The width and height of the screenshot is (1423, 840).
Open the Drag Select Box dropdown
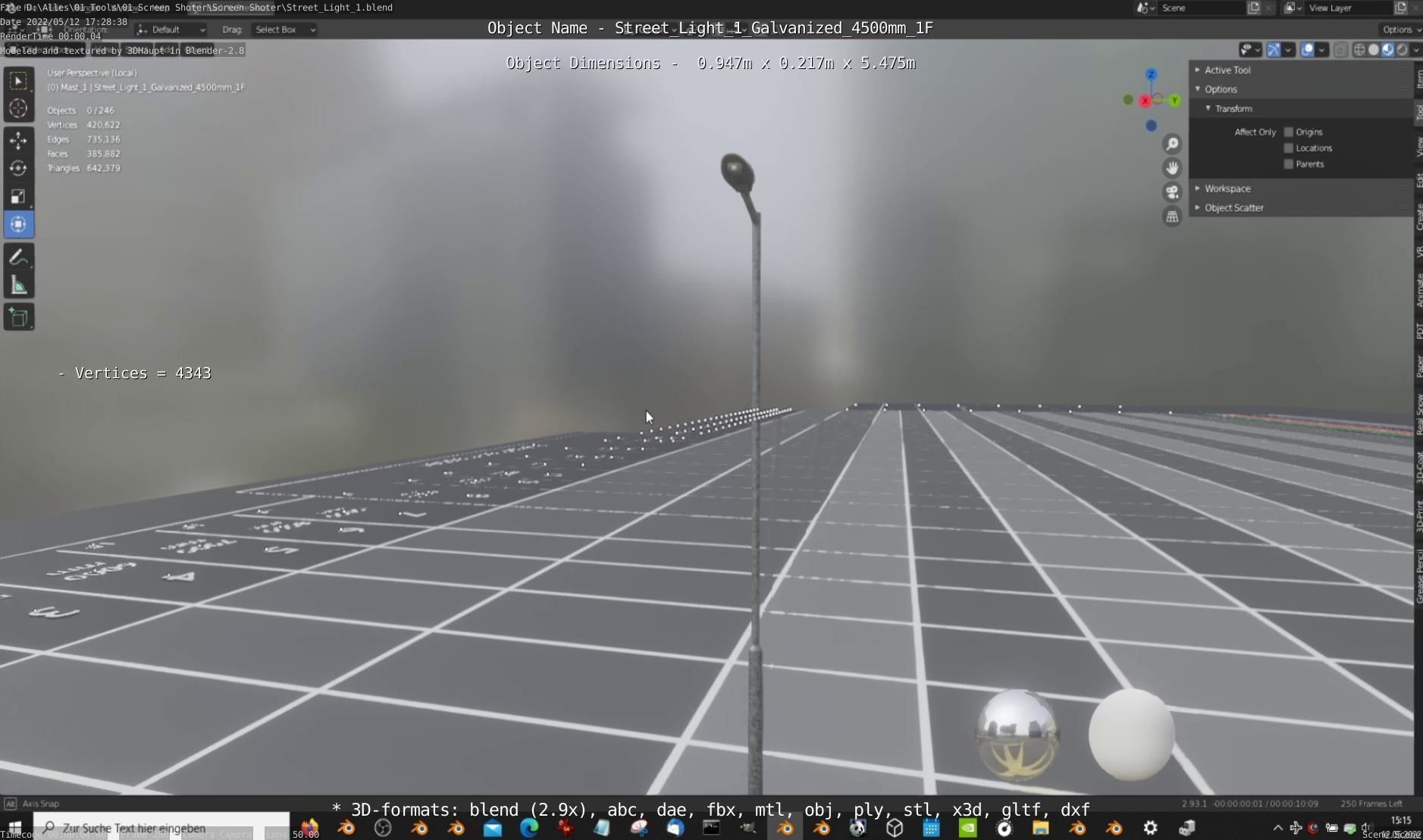pos(284,30)
